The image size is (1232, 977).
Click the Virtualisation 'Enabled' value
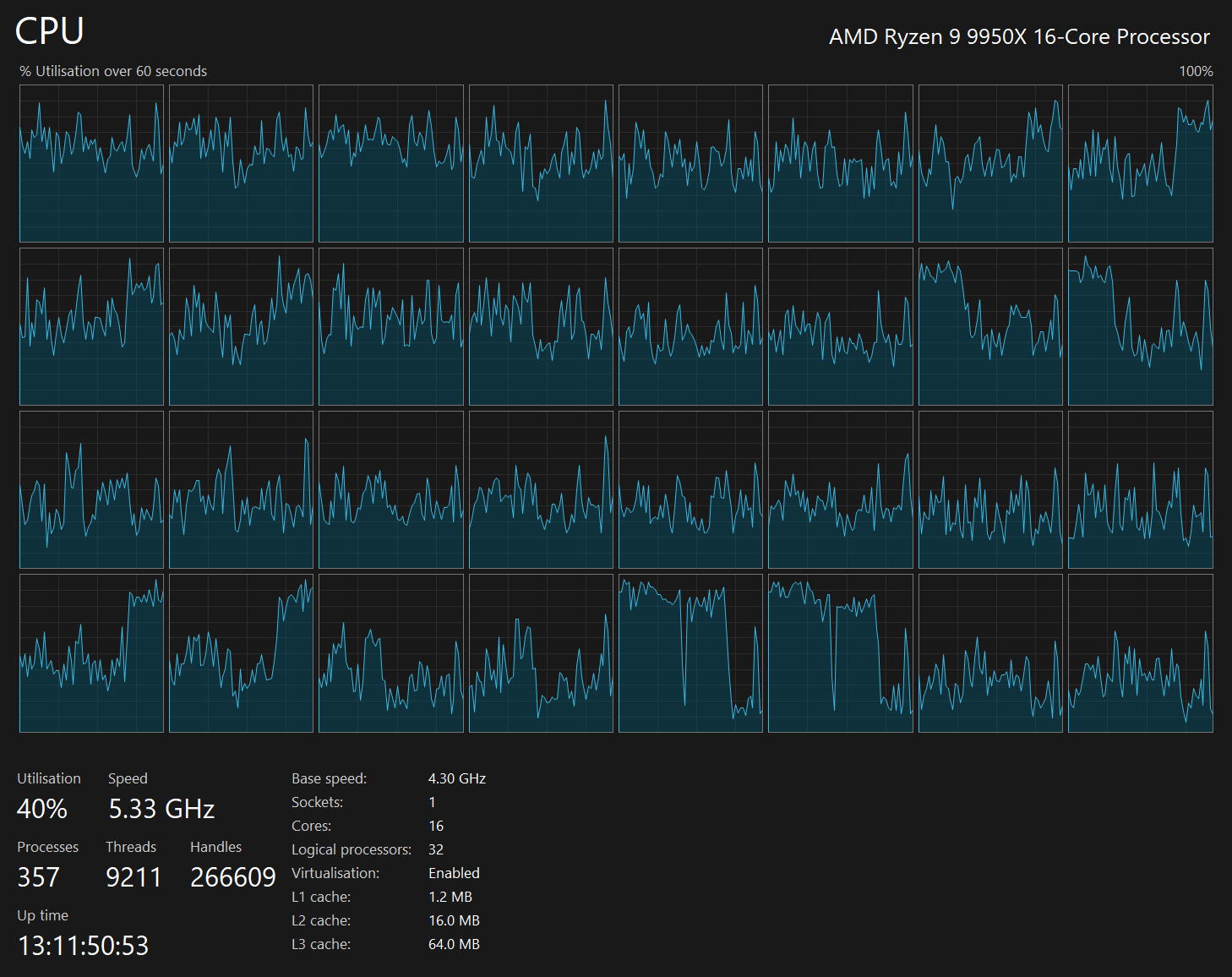tap(454, 873)
